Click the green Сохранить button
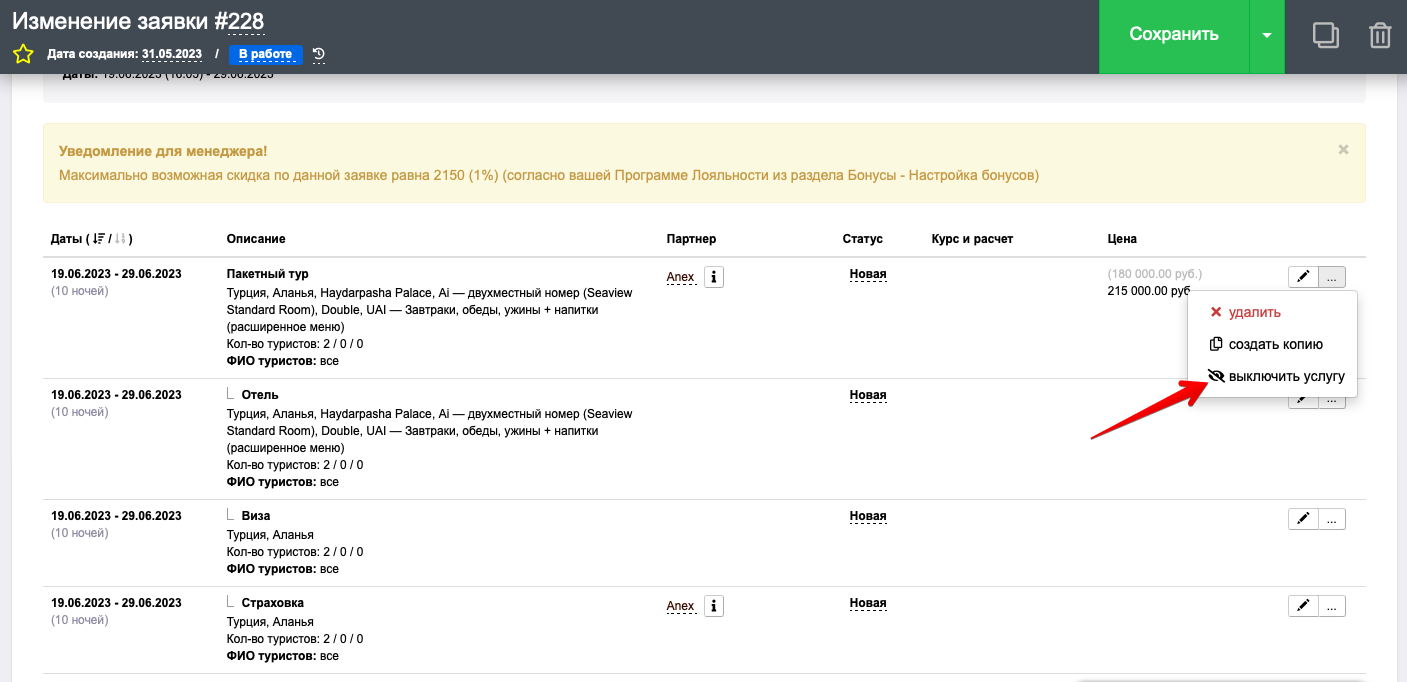Screen dimensions: 1407x682 click(x=1174, y=35)
